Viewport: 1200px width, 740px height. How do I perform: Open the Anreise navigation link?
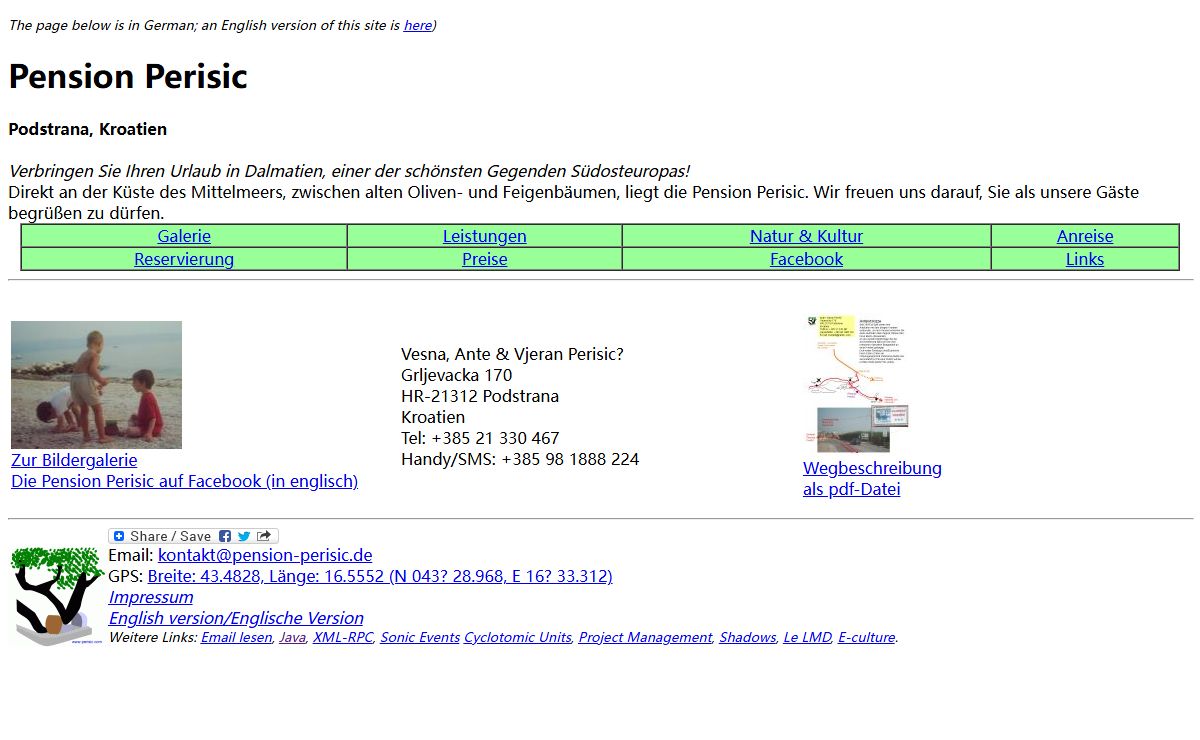pos(1085,236)
